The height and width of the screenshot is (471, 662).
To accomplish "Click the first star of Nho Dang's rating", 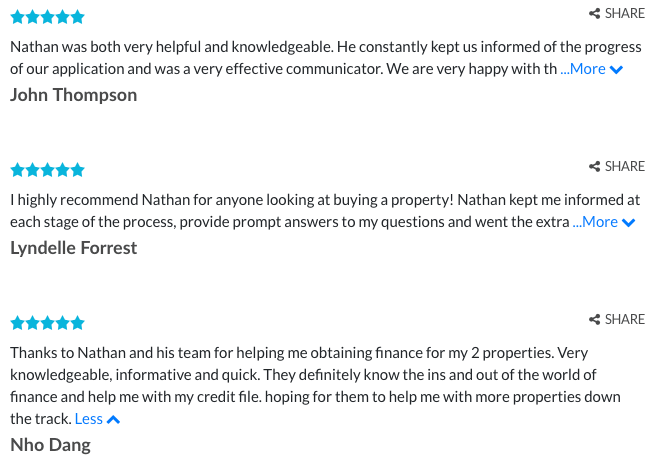I will click(x=17, y=323).
